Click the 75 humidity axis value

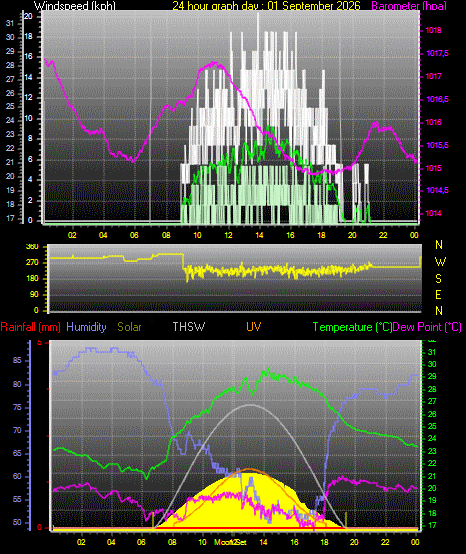pyautogui.click(x=17, y=407)
